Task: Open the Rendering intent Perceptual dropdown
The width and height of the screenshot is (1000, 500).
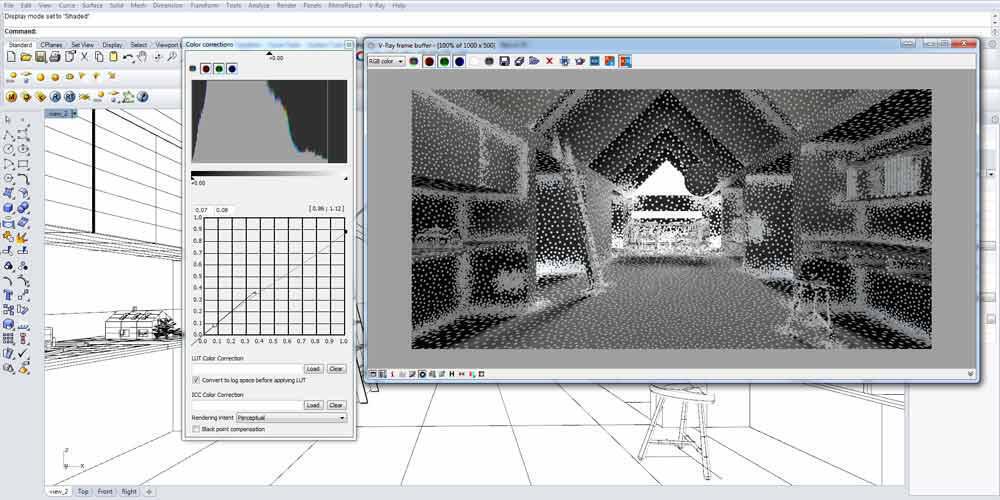Action: (291, 418)
